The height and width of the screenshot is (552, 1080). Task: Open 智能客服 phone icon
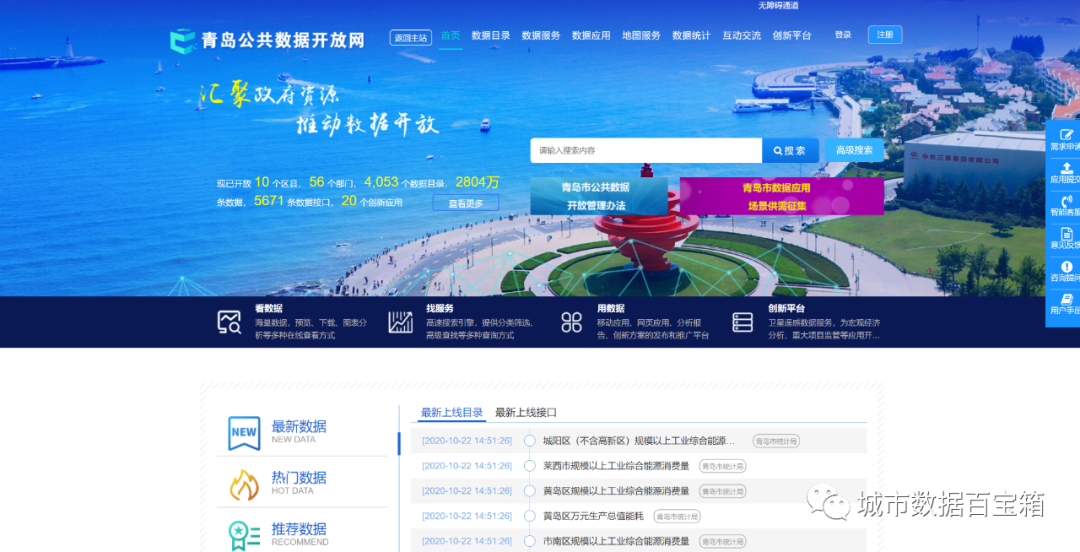1066,201
